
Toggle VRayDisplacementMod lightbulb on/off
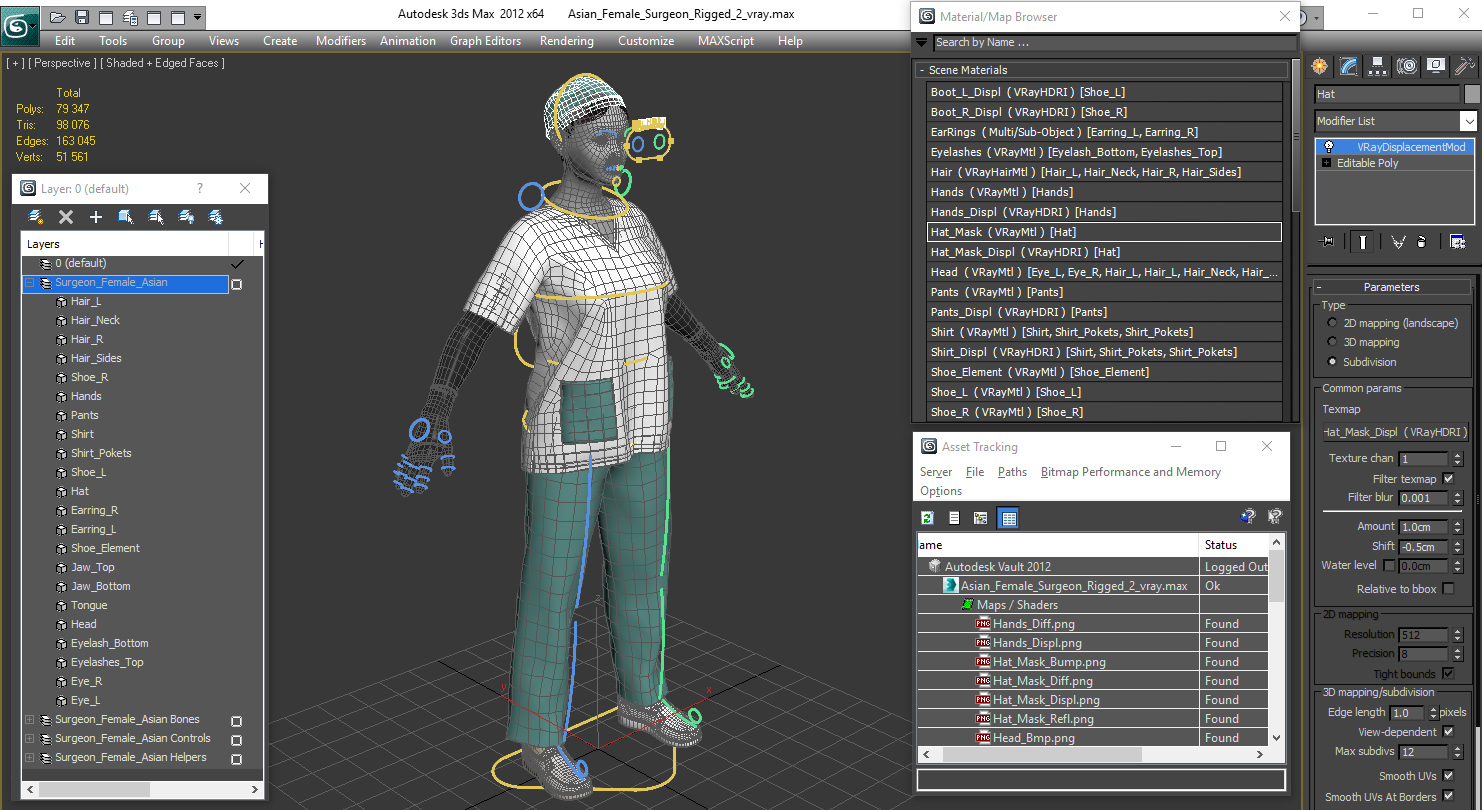[1328, 147]
